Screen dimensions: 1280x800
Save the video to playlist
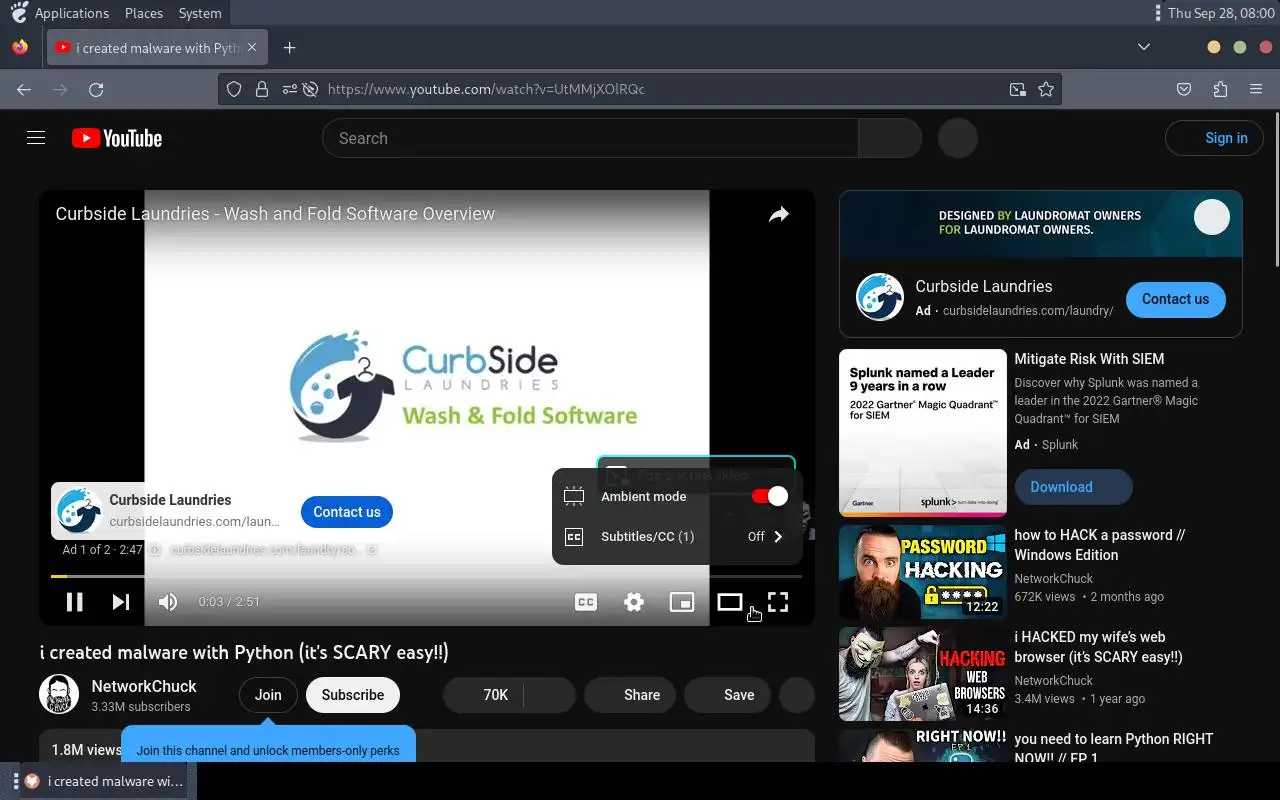click(x=727, y=695)
